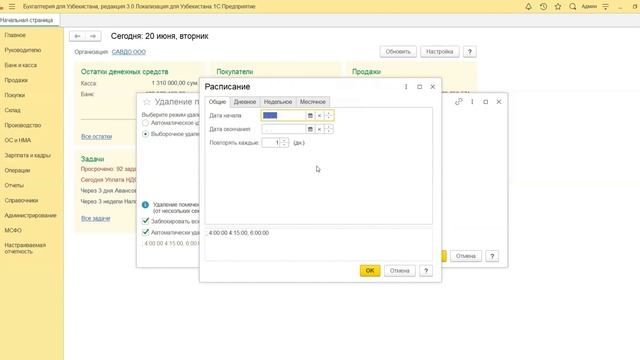Clear the Дата начала field

[x=320, y=116]
